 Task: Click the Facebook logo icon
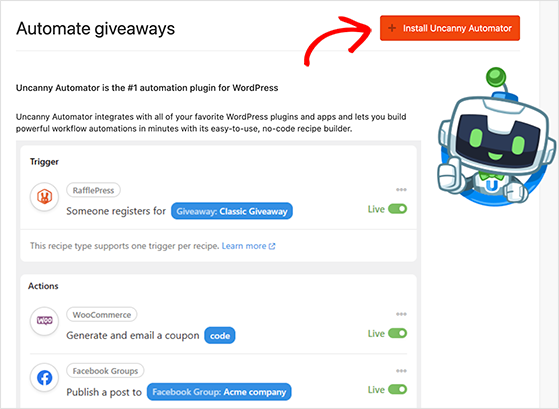pos(45,378)
